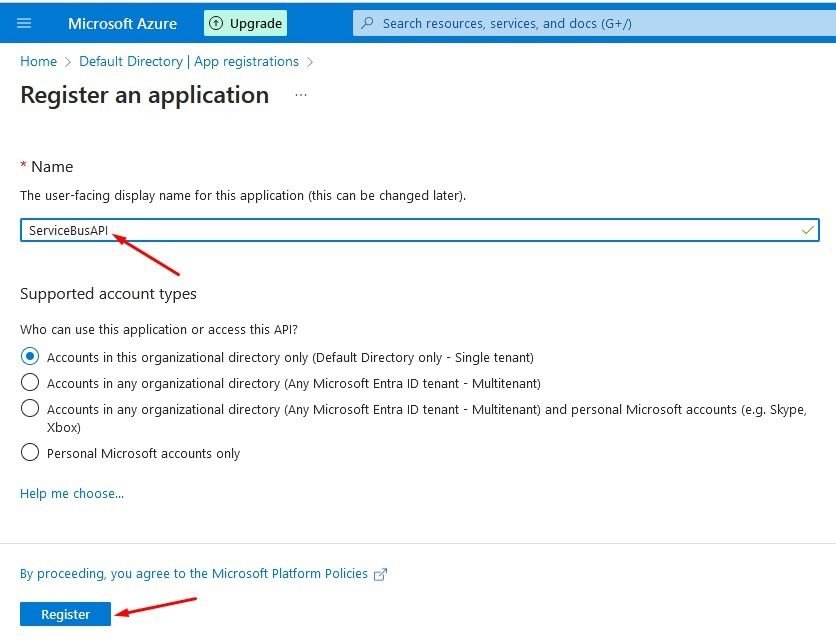
Task: Open the hamburger portal menu
Action: click(x=24, y=23)
